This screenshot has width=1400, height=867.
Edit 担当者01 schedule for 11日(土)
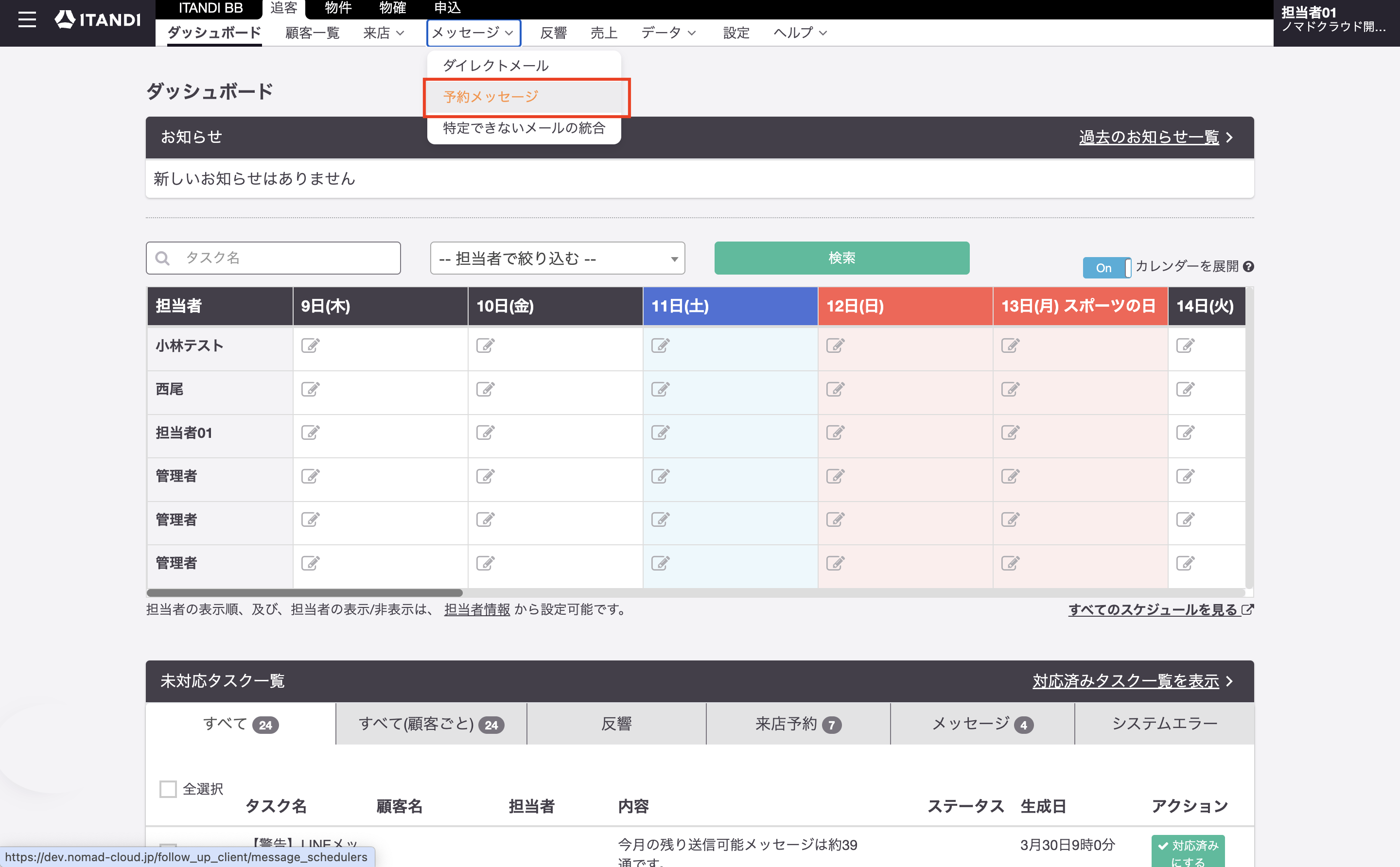[660, 433]
